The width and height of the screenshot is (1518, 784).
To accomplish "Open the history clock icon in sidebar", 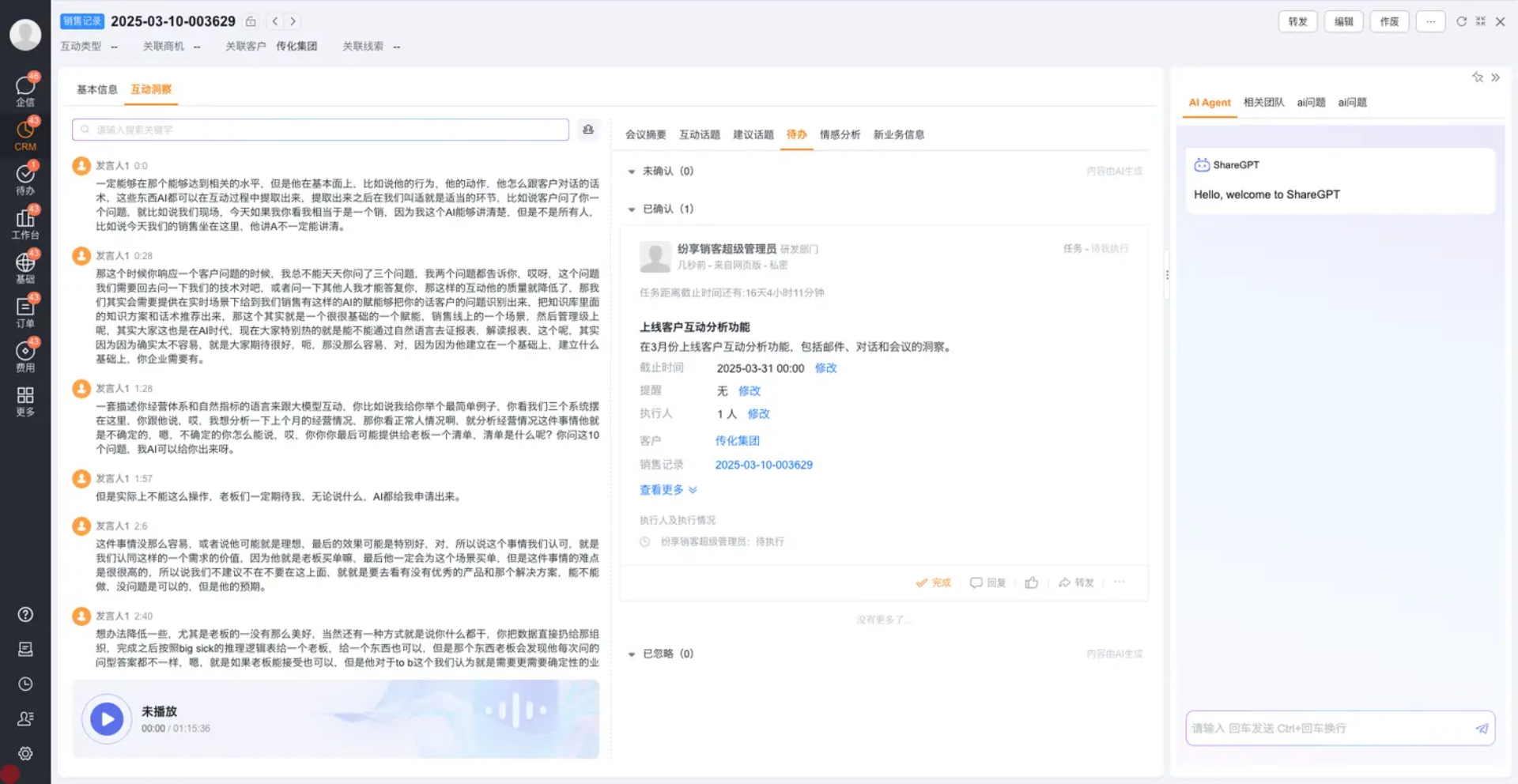I will tap(25, 684).
